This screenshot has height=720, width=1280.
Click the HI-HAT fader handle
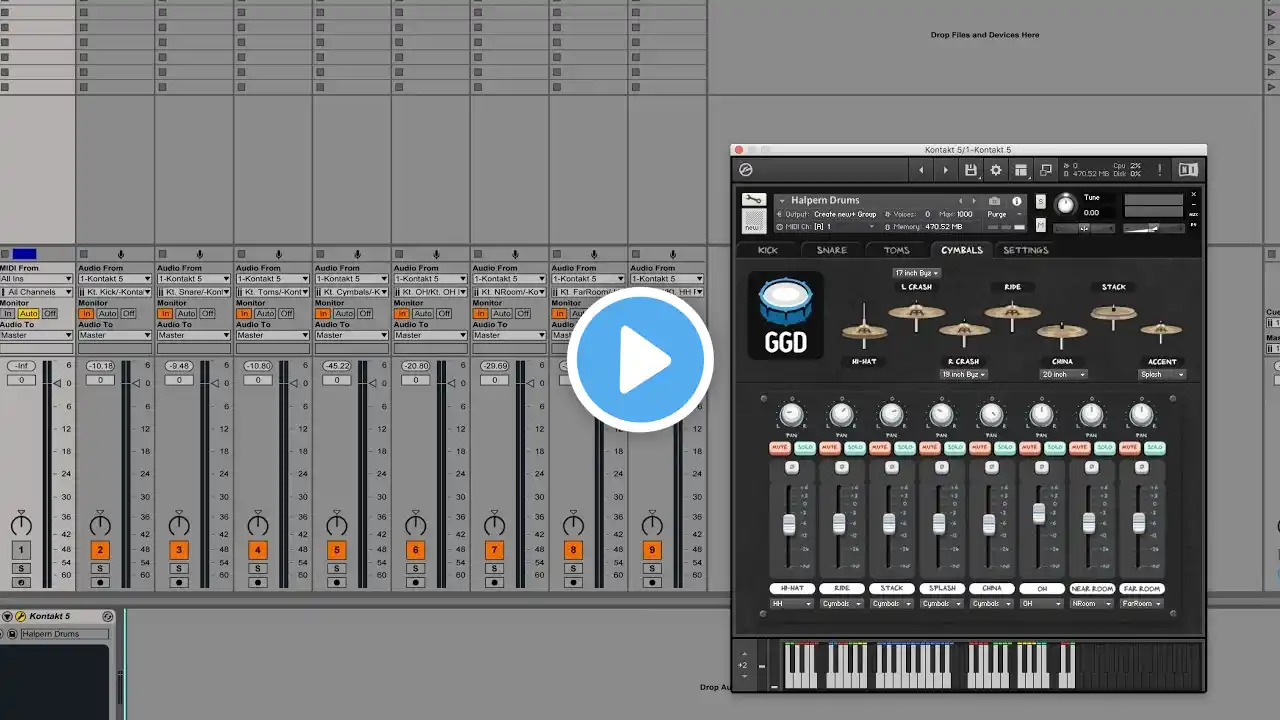coord(789,524)
